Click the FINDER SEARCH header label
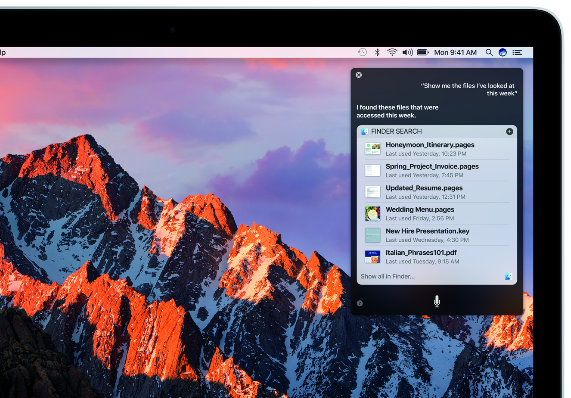The image size is (571, 398). pyautogui.click(x=397, y=131)
